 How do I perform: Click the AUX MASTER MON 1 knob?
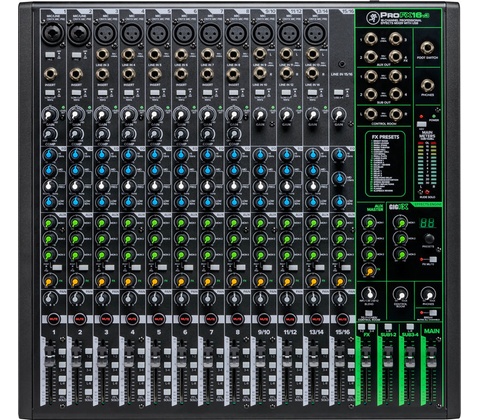[369, 223]
